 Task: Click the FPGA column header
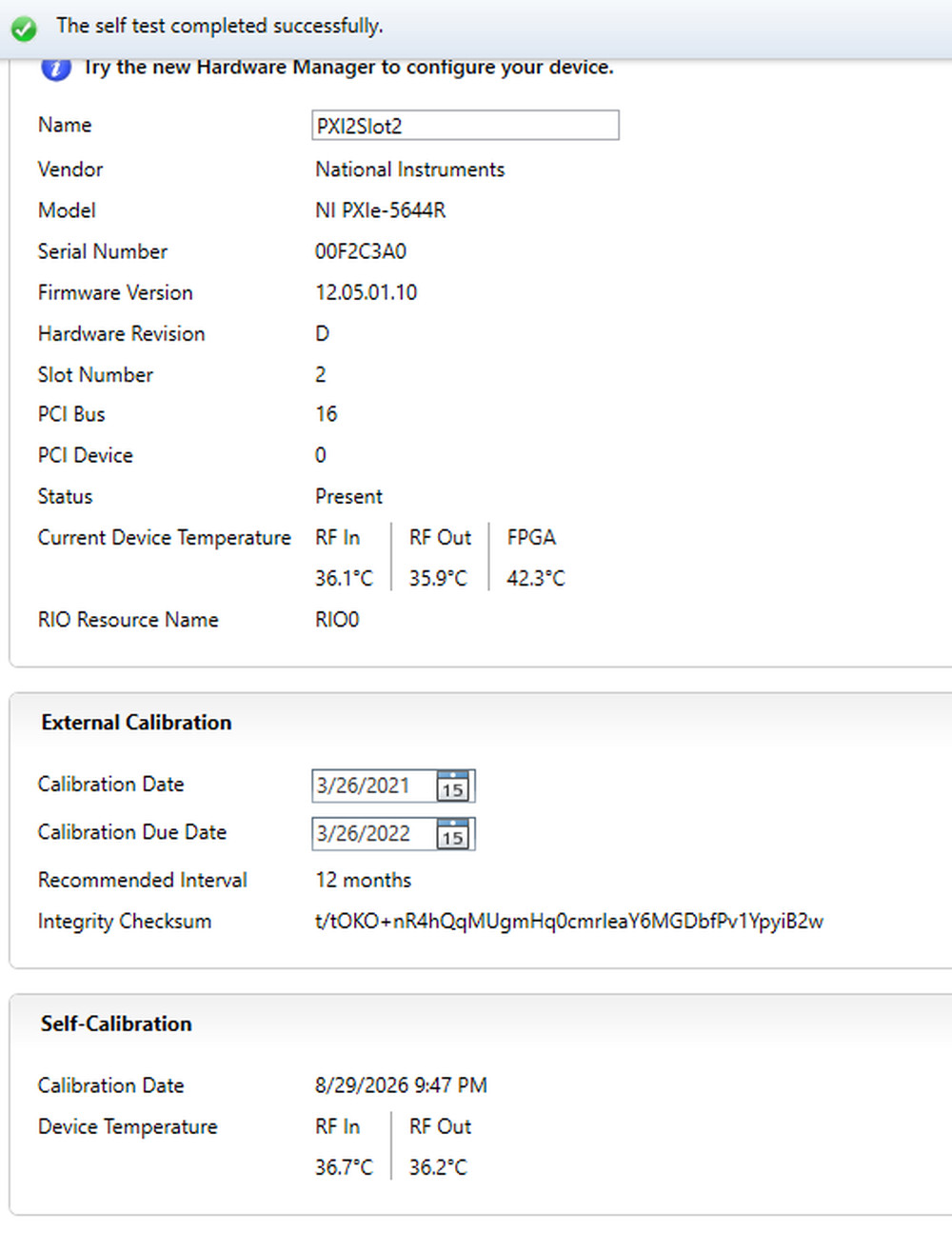[x=531, y=537]
